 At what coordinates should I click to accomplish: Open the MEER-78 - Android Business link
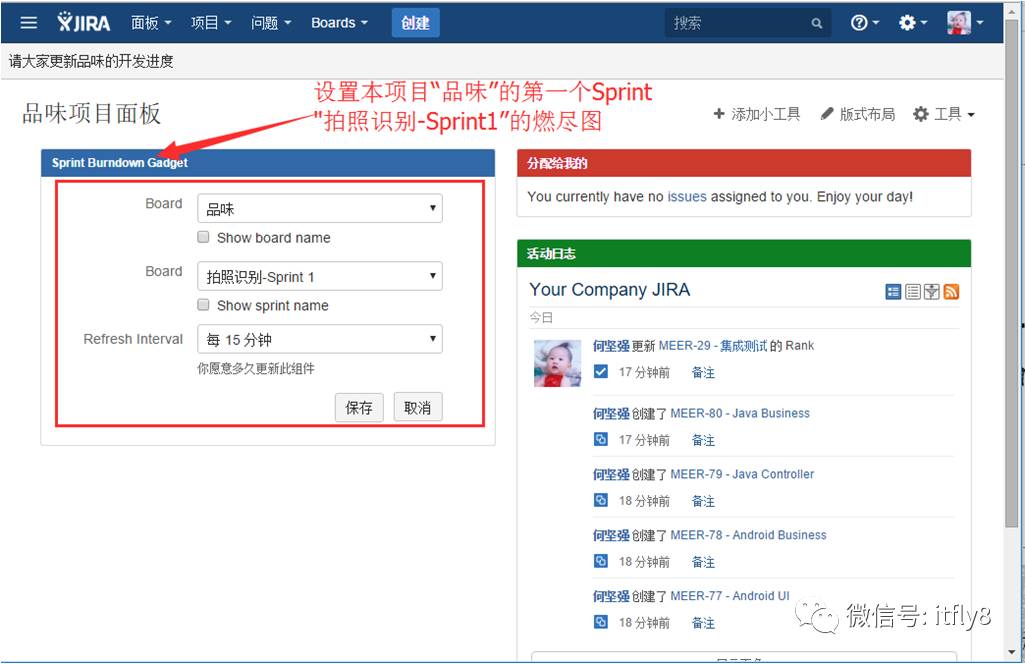[x=748, y=535]
